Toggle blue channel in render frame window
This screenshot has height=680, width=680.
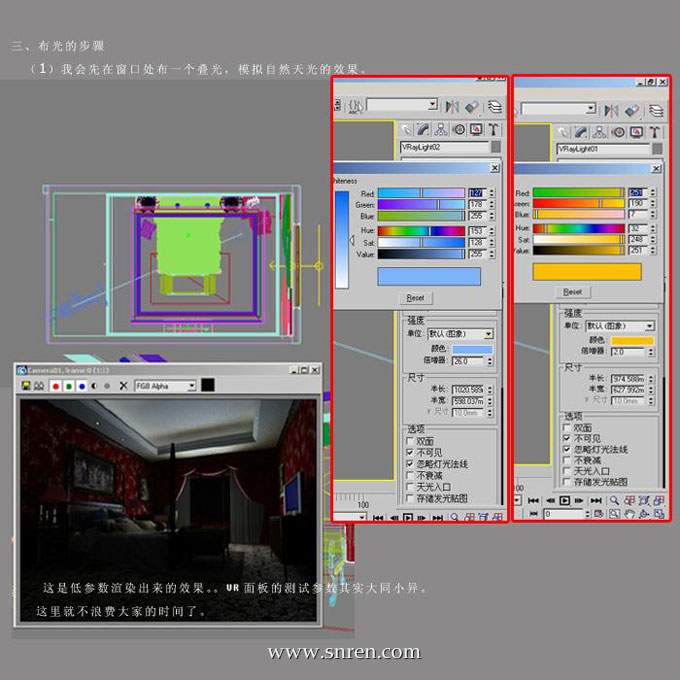tap(82, 386)
